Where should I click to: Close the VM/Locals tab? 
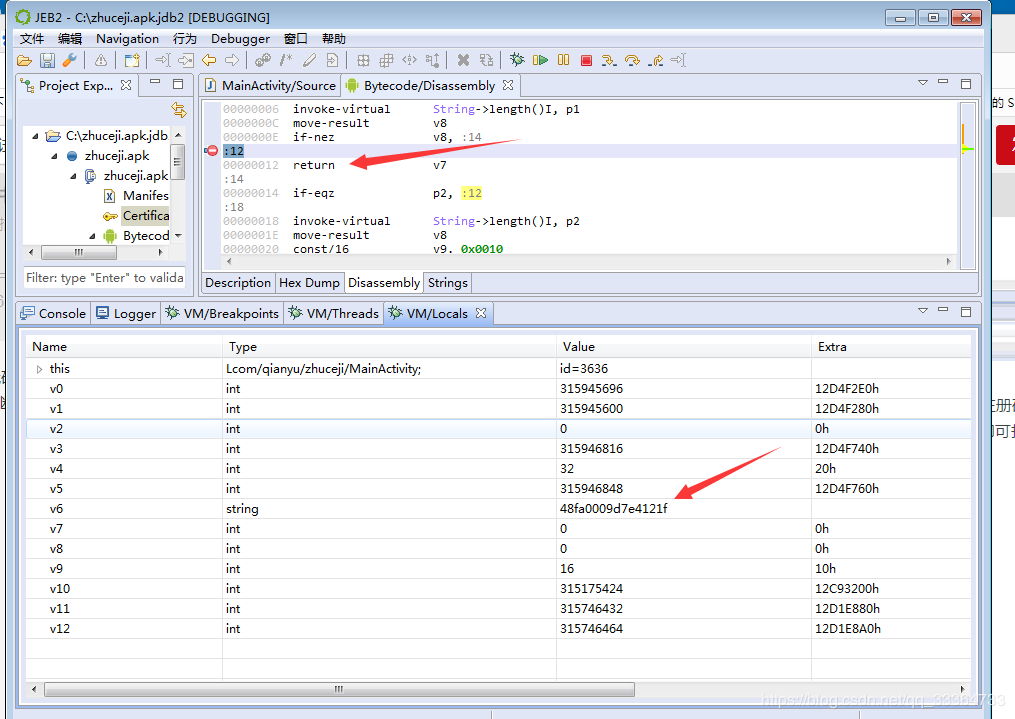pos(481,313)
